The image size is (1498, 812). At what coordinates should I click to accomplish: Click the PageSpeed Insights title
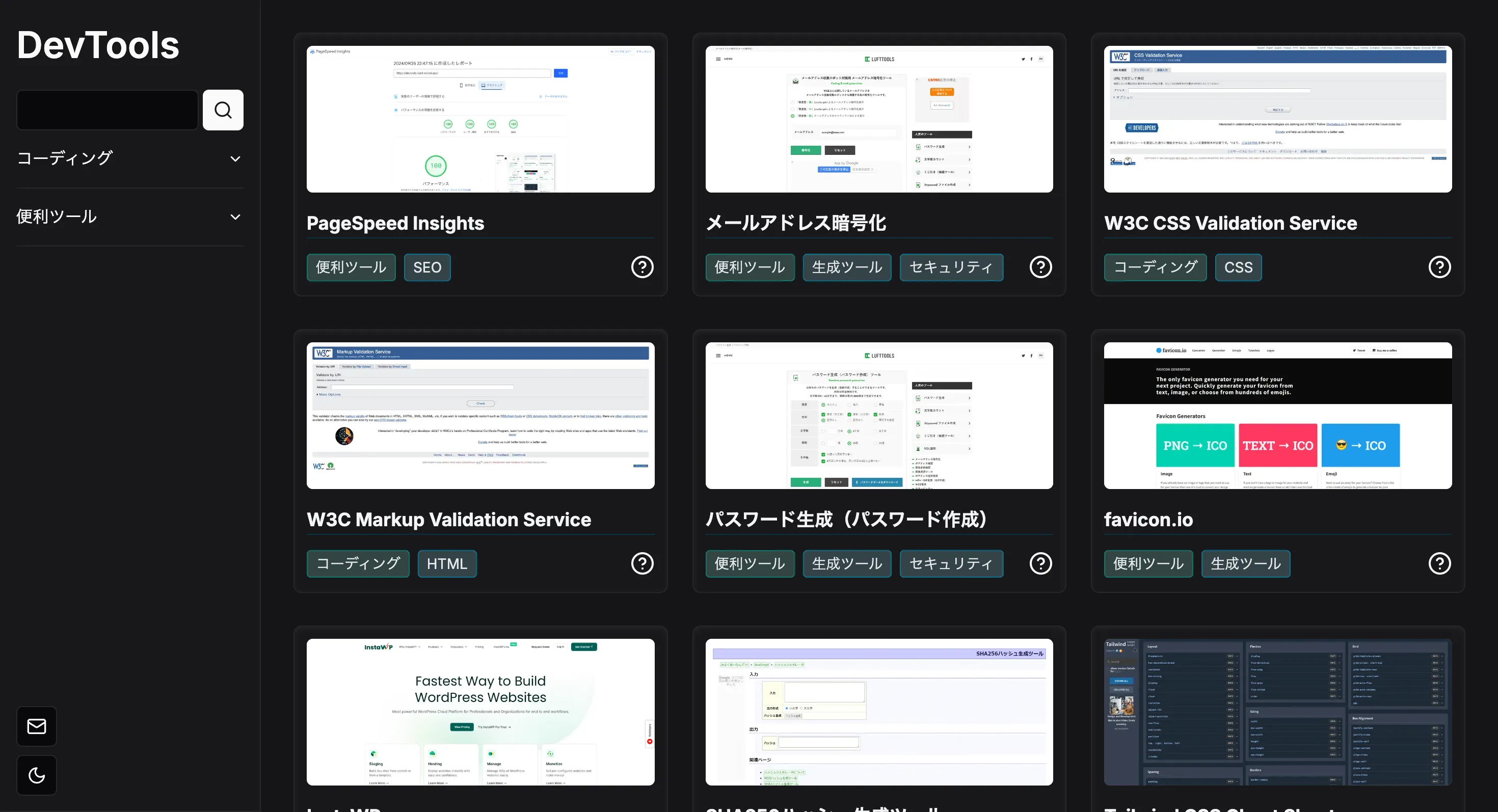[395, 223]
